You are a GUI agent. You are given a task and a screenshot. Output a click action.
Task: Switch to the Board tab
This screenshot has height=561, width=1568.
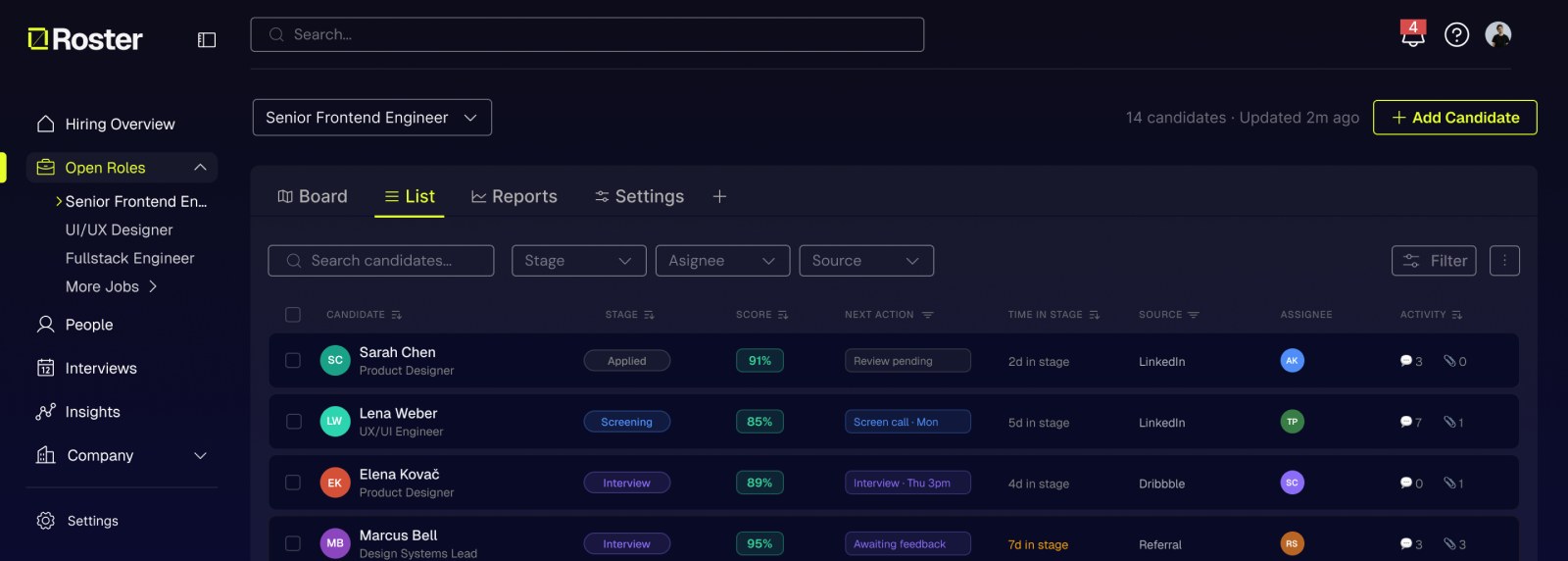click(x=313, y=196)
